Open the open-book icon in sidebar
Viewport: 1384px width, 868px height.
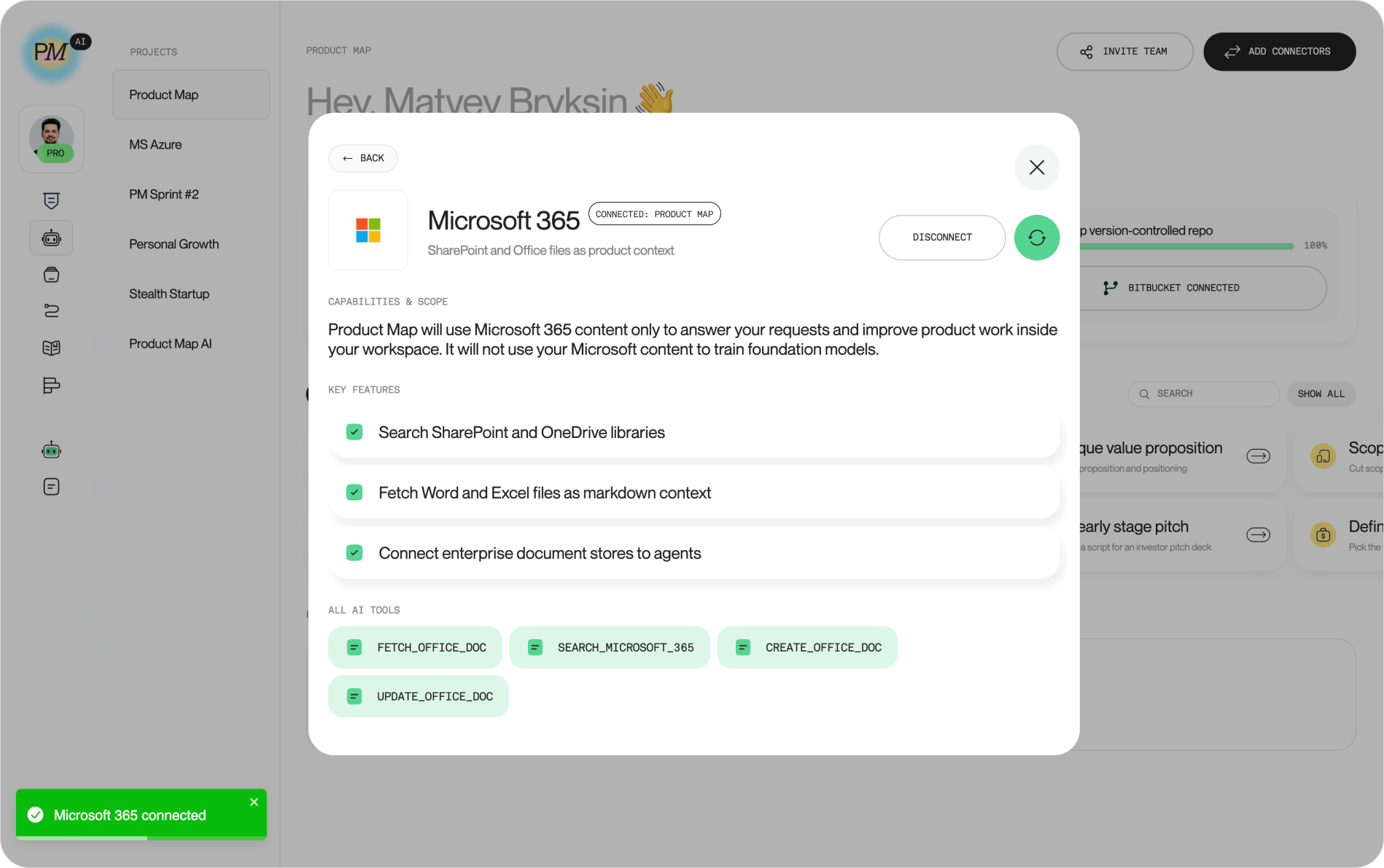point(51,348)
